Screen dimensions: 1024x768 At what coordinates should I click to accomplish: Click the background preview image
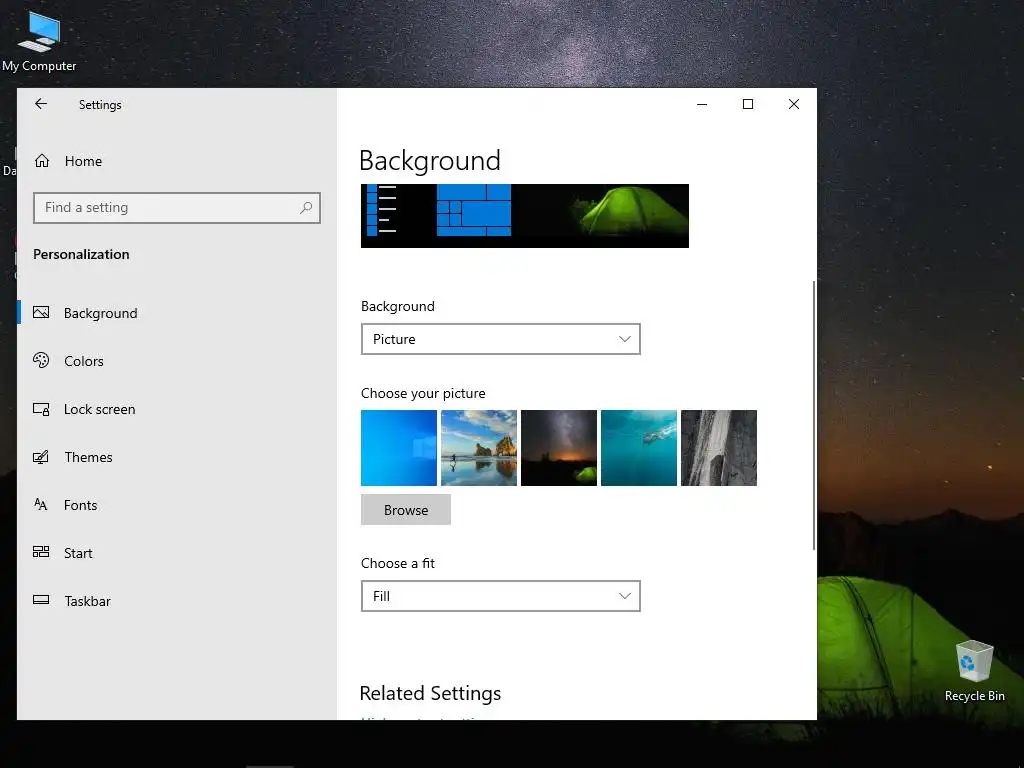[524, 216]
